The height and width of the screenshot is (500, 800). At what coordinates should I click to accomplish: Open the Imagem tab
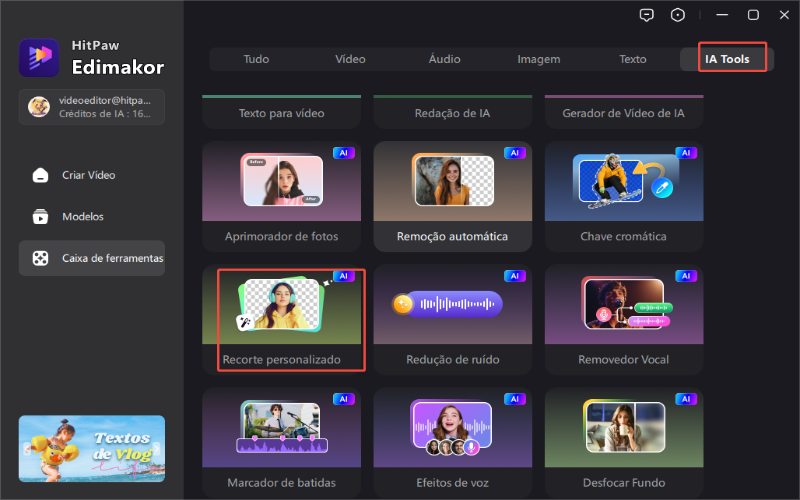click(x=538, y=59)
